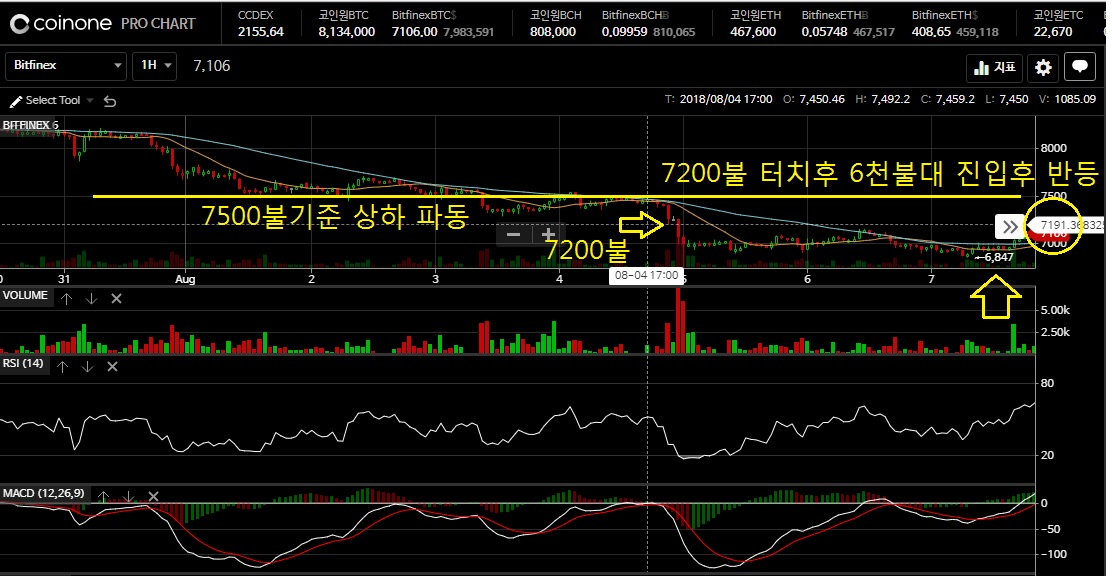Open the 1H timeframe dropdown
This screenshot has width=1112, height=584.
155,66
